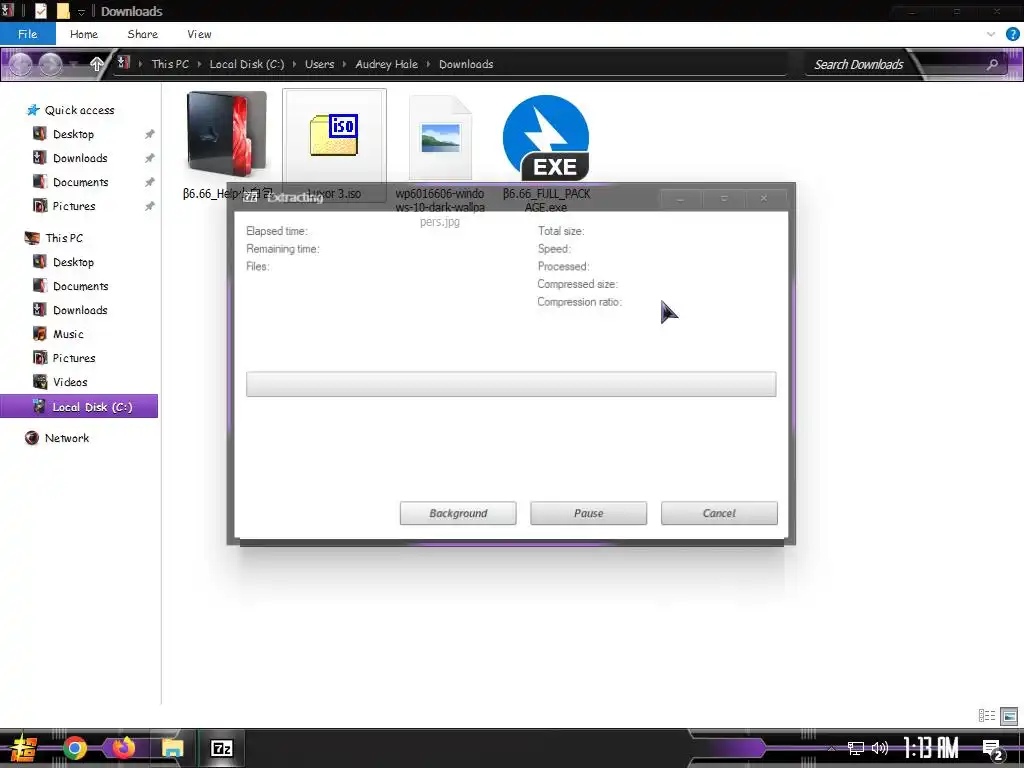The image size is (1024, 768).
Task: Open Downloads under This PC
Action: coord(80,310)
